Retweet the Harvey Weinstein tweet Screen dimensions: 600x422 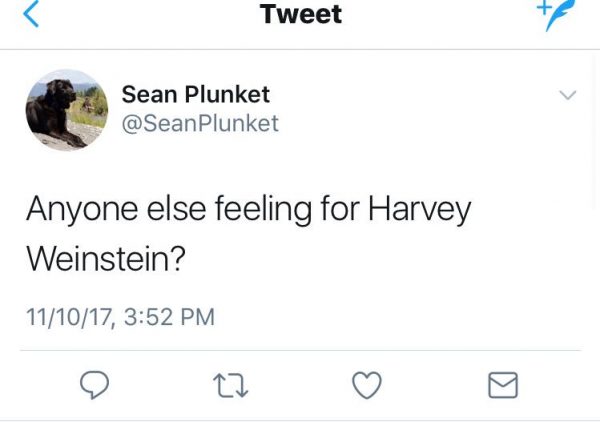point(230,385)
